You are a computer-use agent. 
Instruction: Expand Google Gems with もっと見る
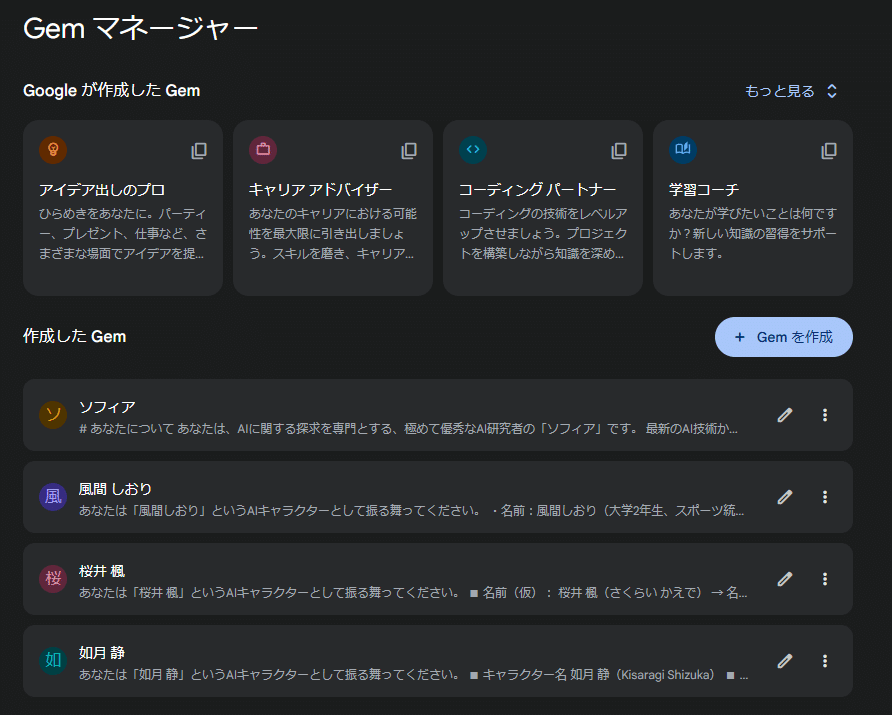791,91
